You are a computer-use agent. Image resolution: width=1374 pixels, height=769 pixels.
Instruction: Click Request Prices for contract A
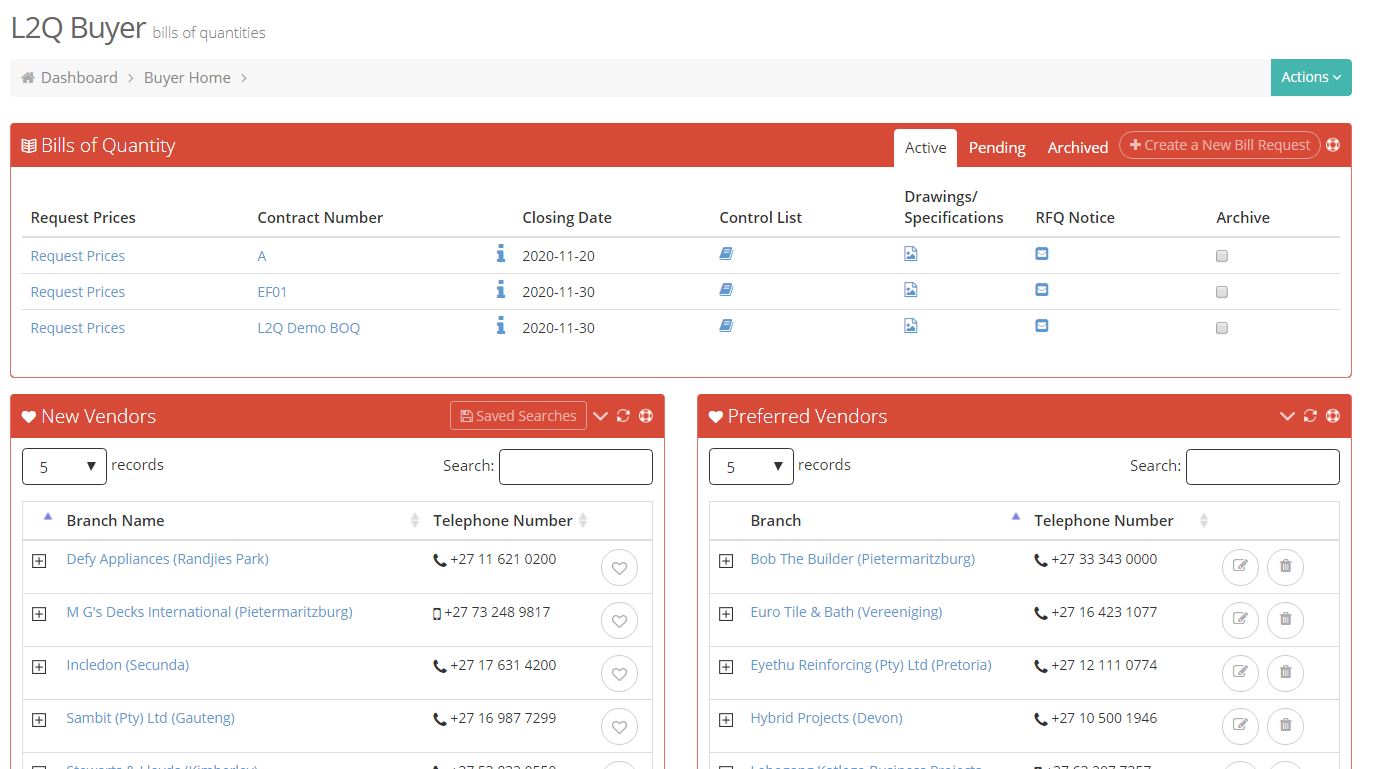(x=78, y=256)
